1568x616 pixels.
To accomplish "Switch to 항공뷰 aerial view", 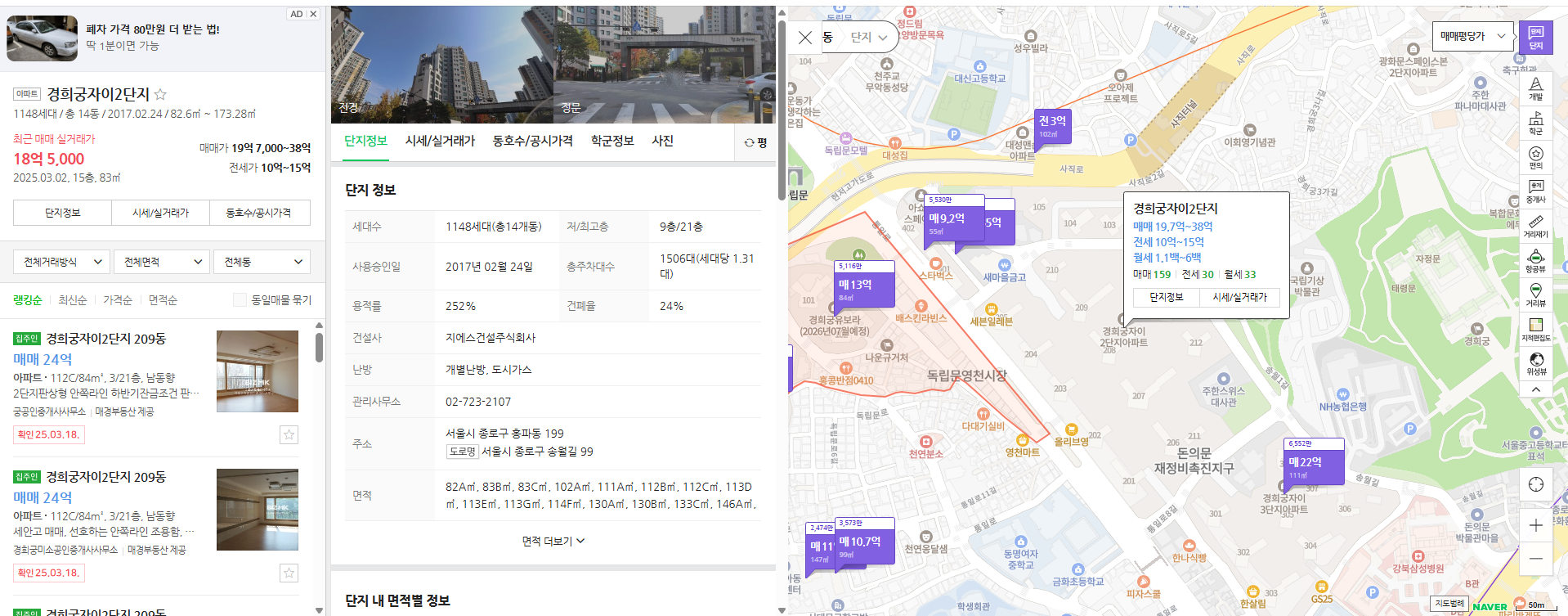I will coord(1535,261).
